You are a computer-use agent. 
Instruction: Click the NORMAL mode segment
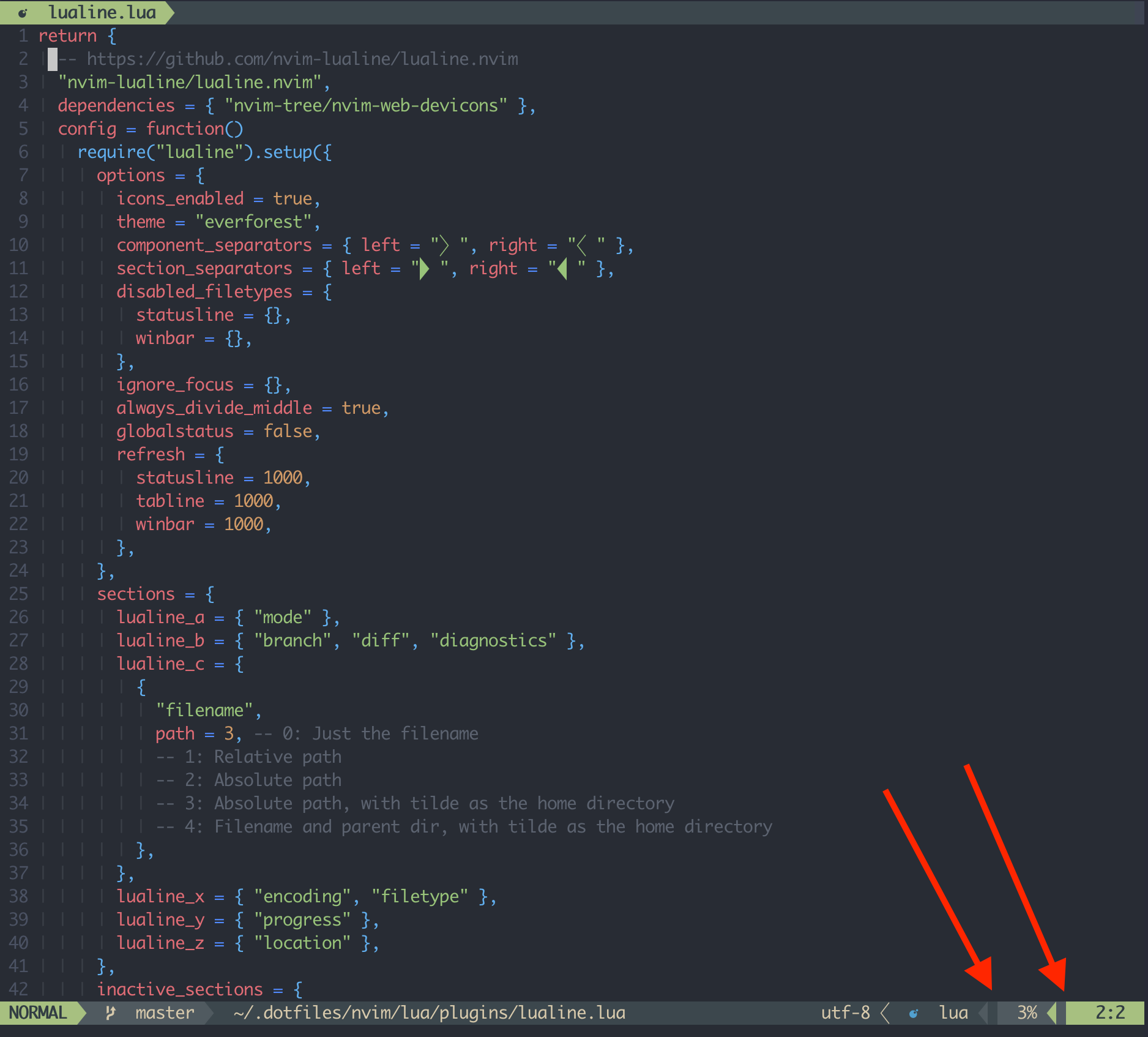[39, 1013]
